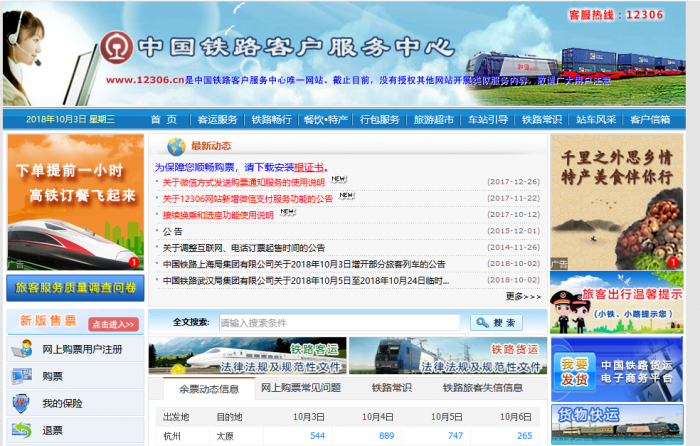Click the red 1 badge on food ad
The height and width of the screenshot is (446, 700).
[673, 263]
